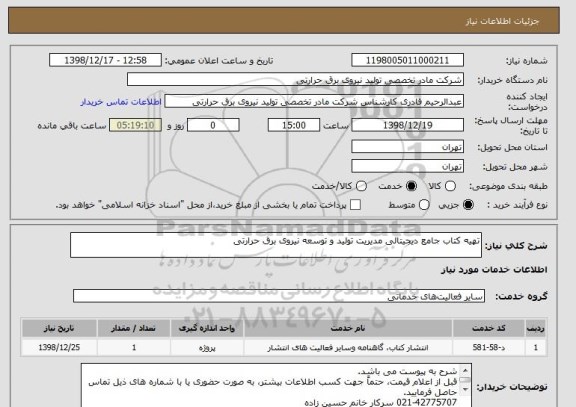This screenshot has height=407, width=576.
Task: Click the days remaining field showing 0
Action: [x=213, y=125]
